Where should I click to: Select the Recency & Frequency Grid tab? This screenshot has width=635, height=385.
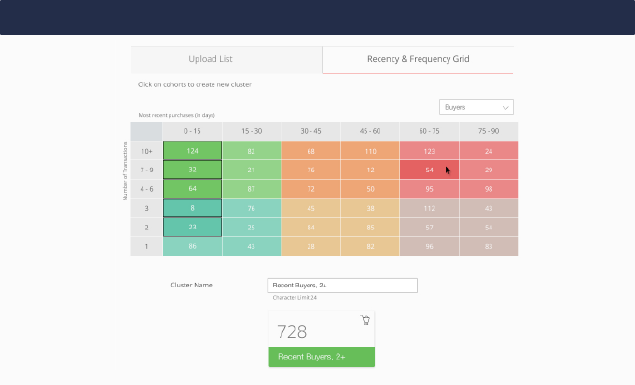418,60
